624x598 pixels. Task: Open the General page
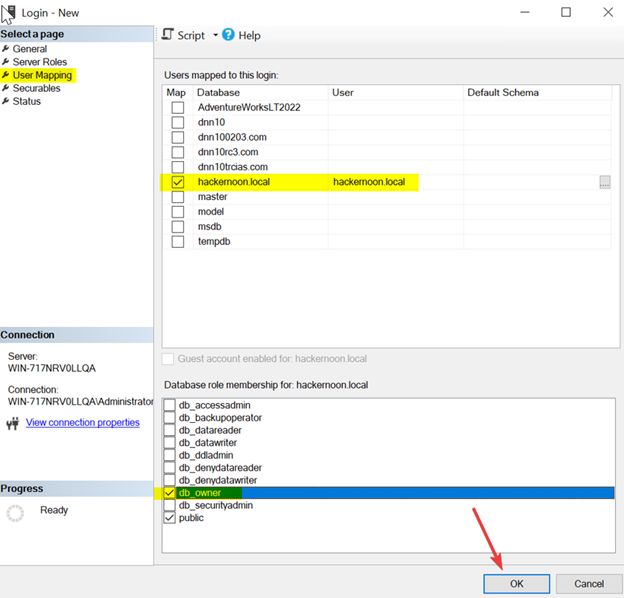tap(30, 49)
